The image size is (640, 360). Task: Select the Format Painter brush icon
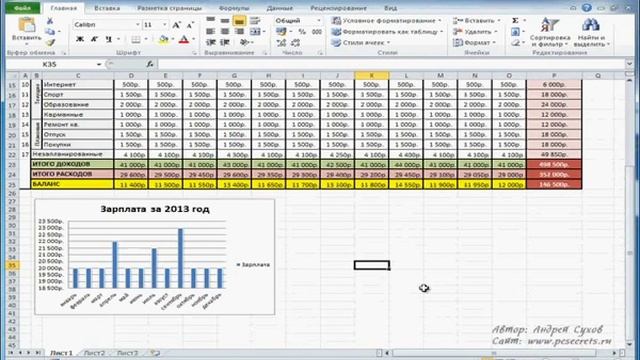tap(50, 42)
